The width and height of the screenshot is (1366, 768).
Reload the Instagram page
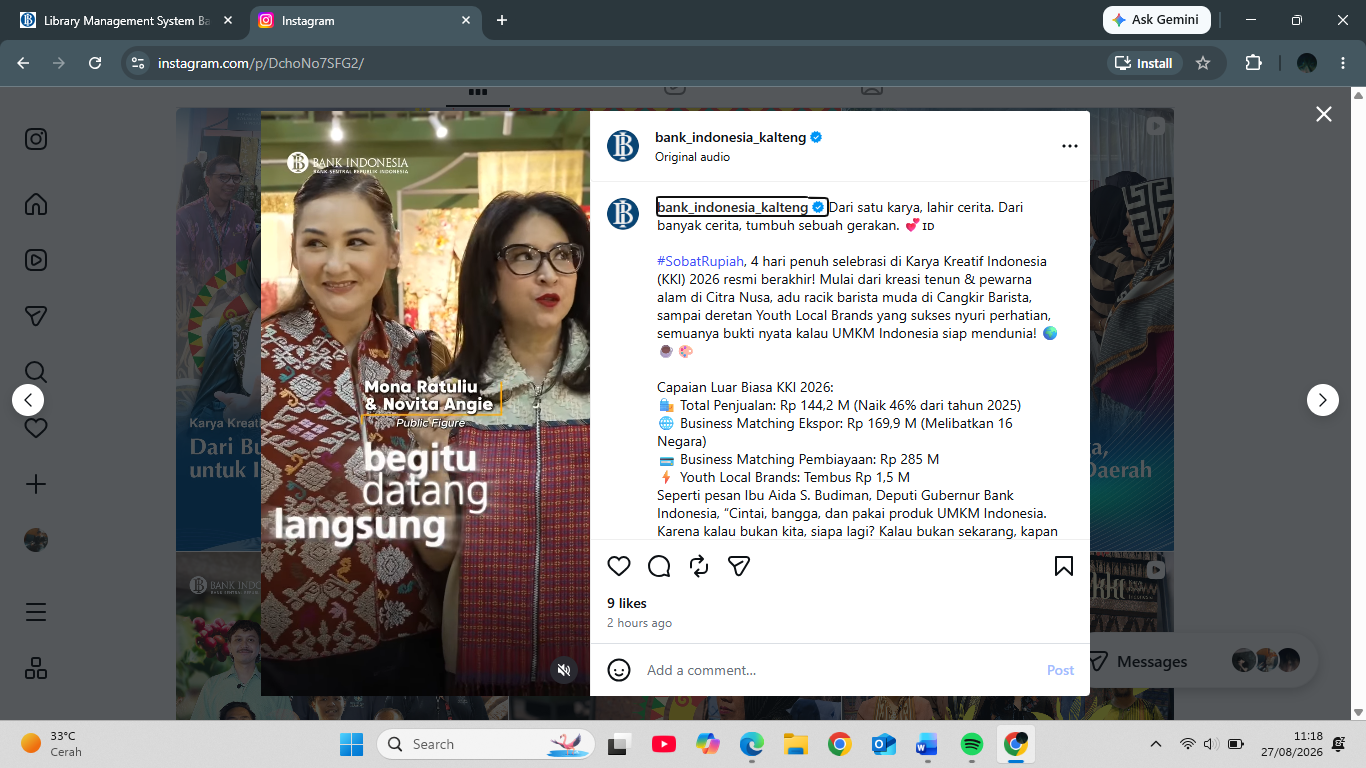[x=95, y=63]
